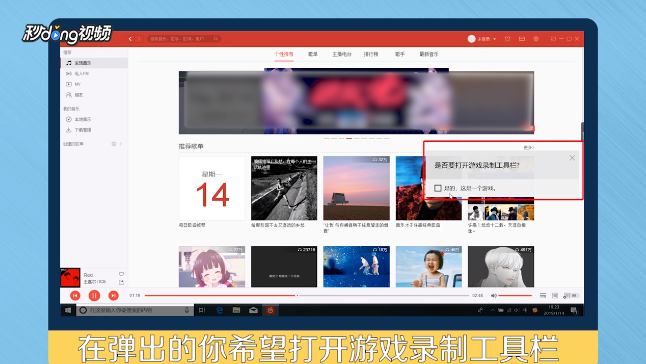Switch to the 主播电台 tab
The height and width of the screenshot is (364, 646).
coord(342,54)
